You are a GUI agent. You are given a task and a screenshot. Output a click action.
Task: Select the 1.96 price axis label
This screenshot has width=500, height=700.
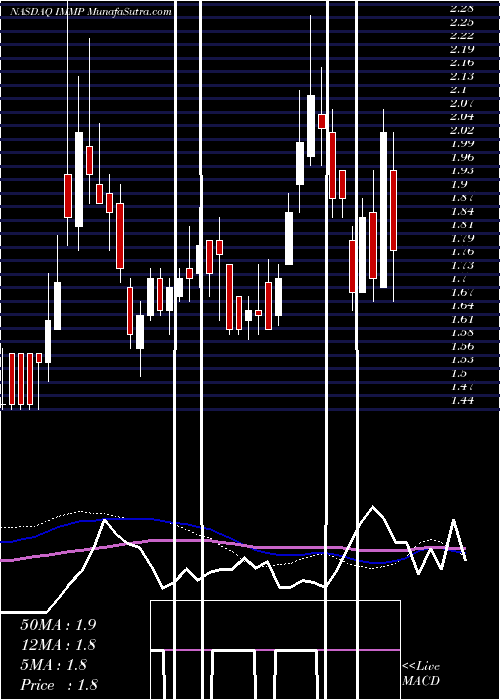tap(462, 157)
